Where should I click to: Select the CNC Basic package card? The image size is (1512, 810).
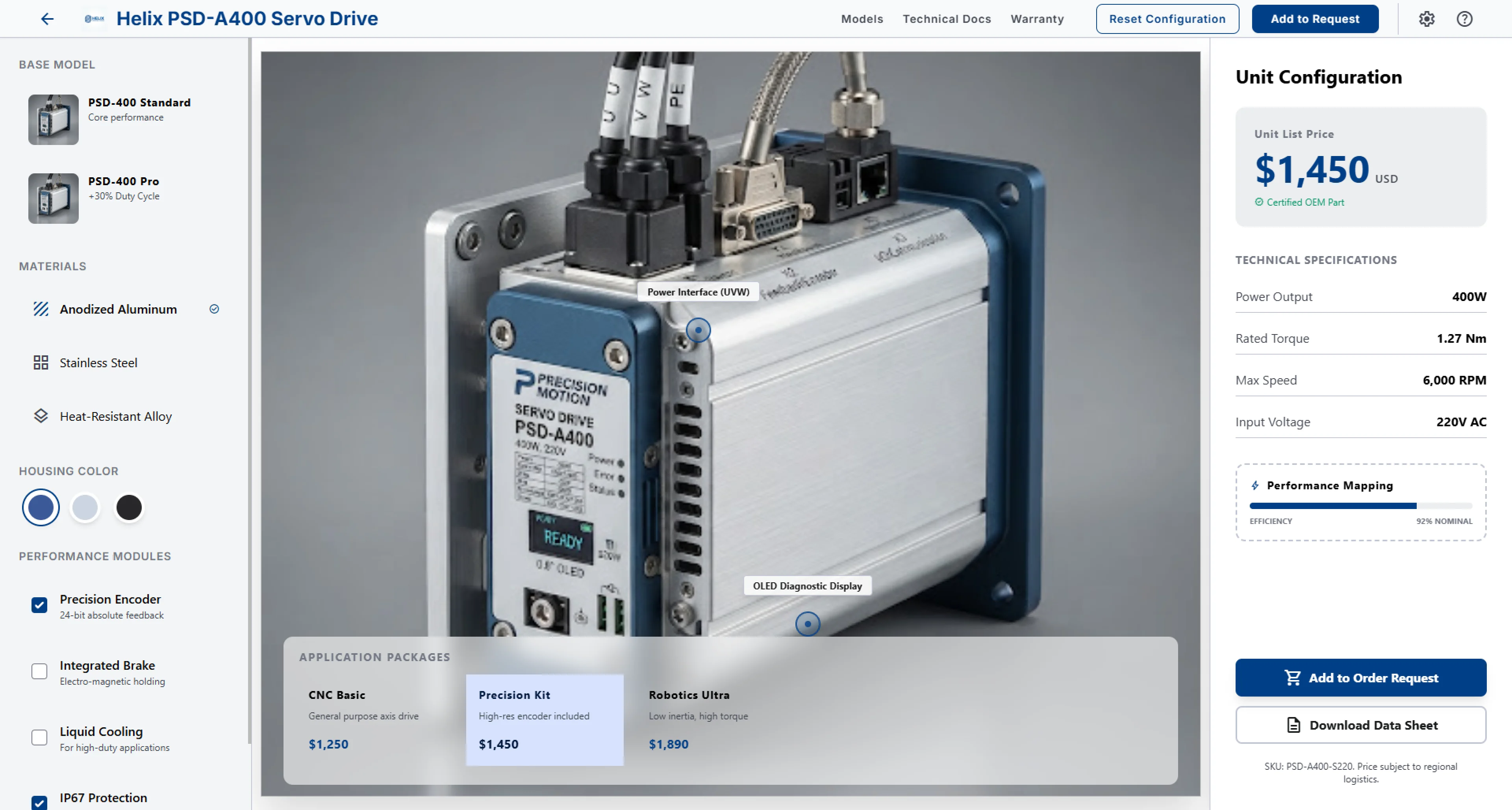(374, 719)
